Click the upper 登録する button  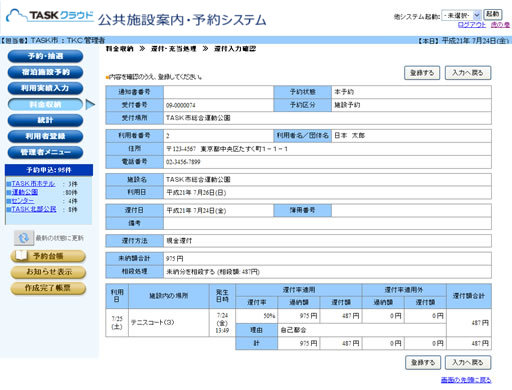422,73
